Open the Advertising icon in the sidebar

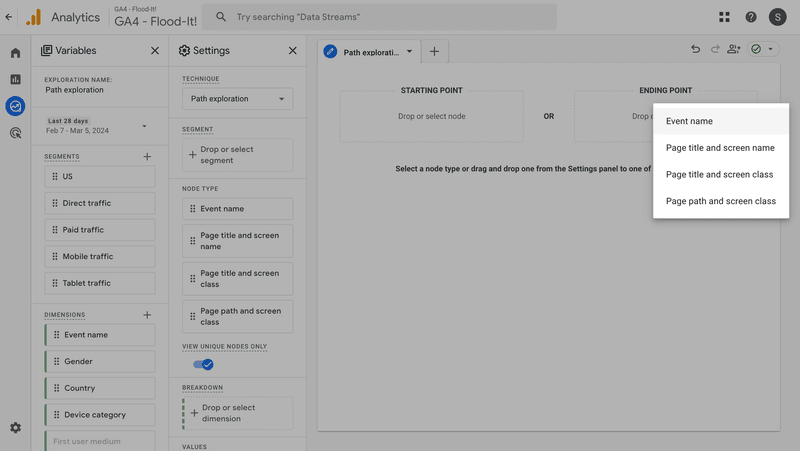(15, 133)
